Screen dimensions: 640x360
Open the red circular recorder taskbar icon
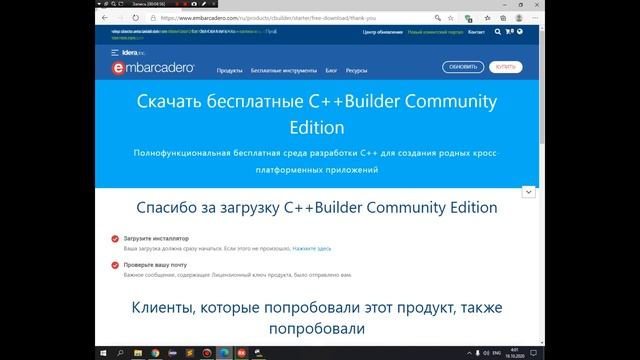(x=207, y=353)
